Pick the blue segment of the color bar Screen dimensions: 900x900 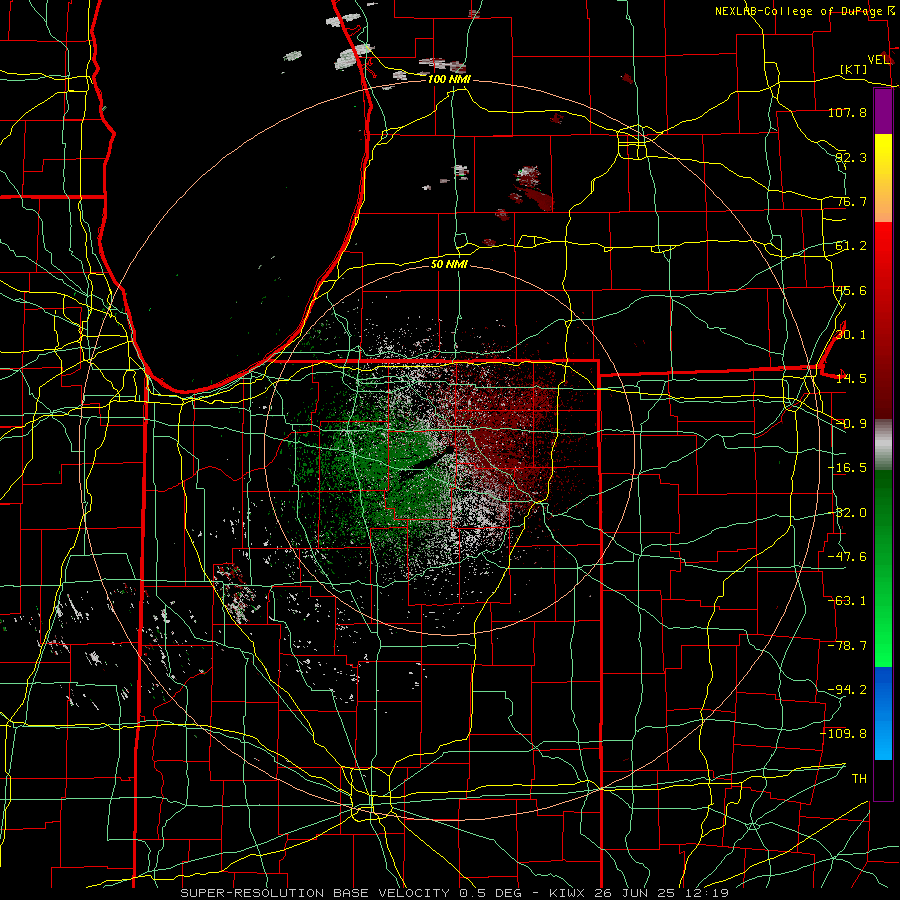(883, 713)
